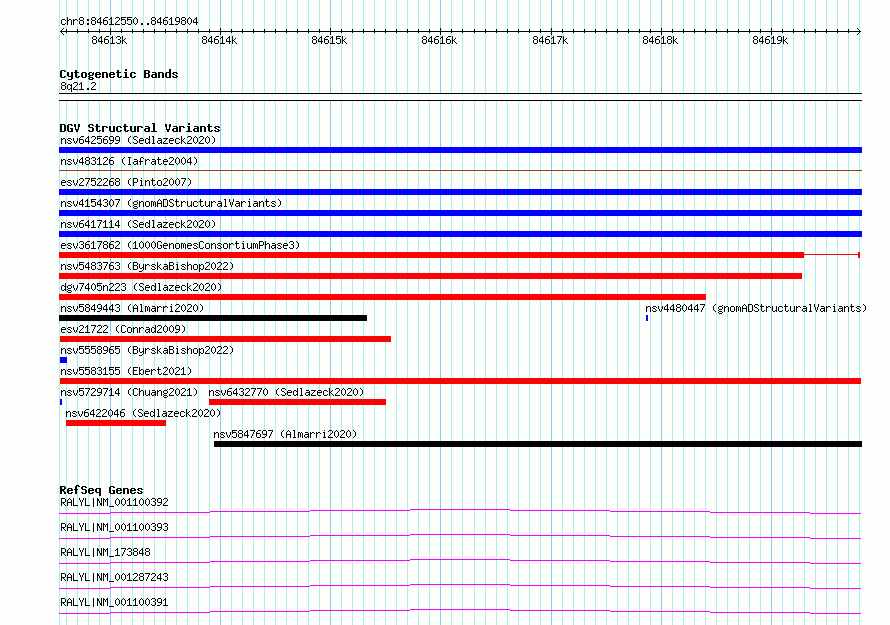The height and width of the screenshot is (625, 890).
Task: Click the 84614k ruler tick label
Action: point(219,40)
